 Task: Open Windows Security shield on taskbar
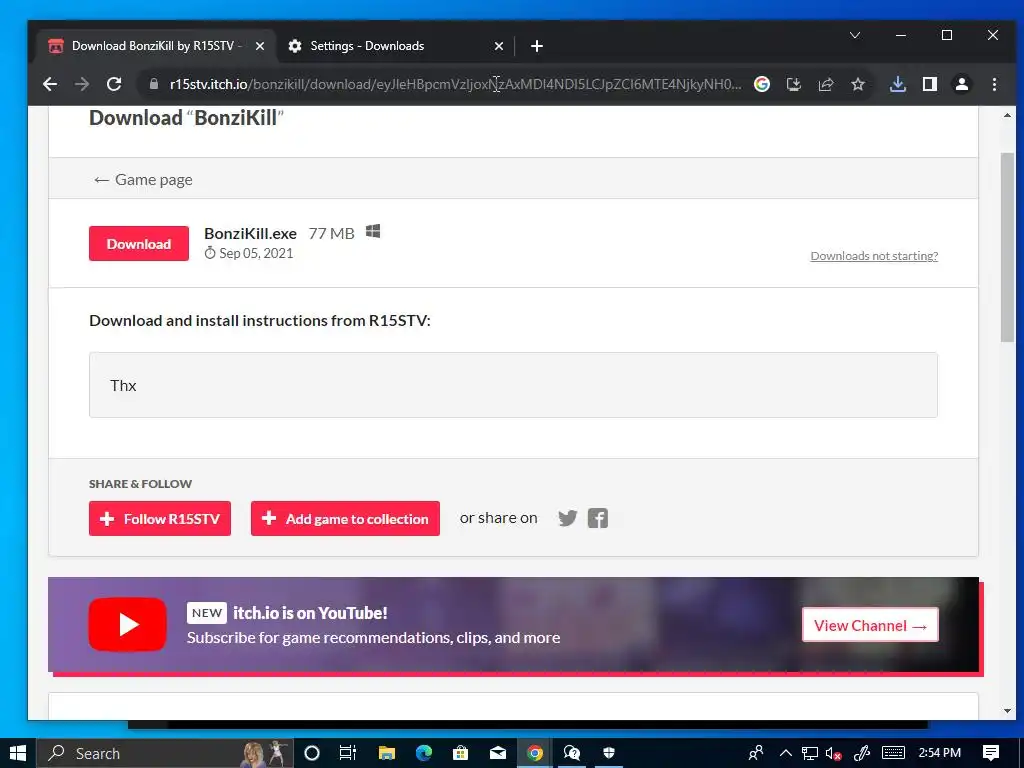(609, 753)
